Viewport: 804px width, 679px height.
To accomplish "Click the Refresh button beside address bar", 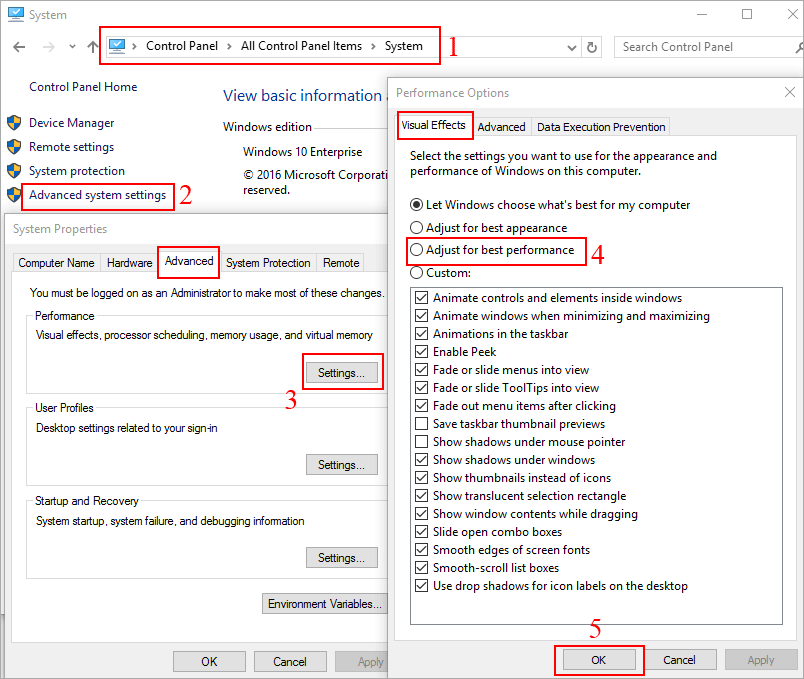I will tap(592, 48).
